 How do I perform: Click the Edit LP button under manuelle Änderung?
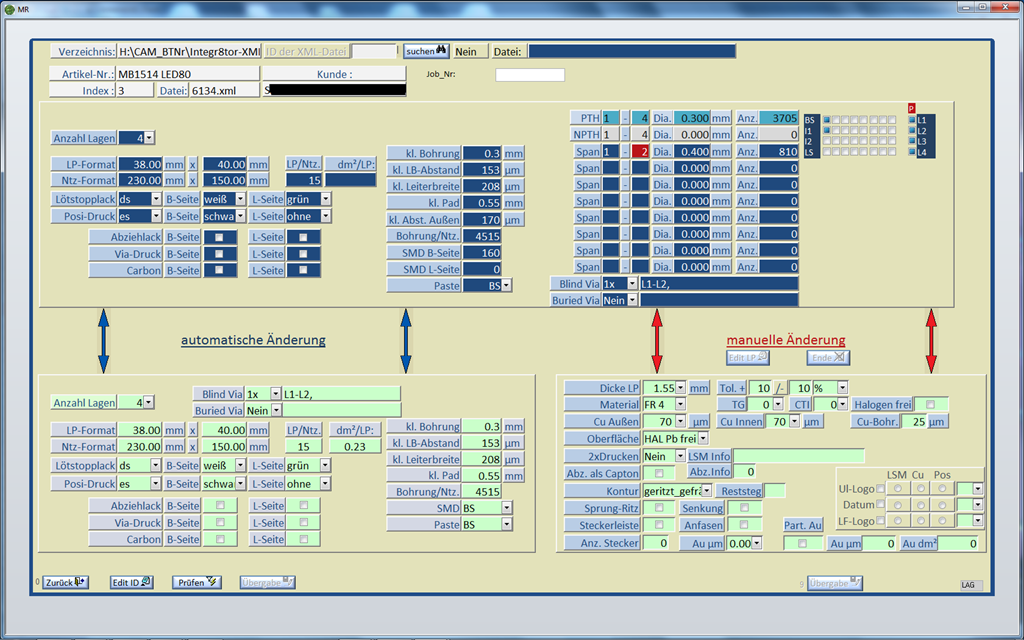point(748,357)
